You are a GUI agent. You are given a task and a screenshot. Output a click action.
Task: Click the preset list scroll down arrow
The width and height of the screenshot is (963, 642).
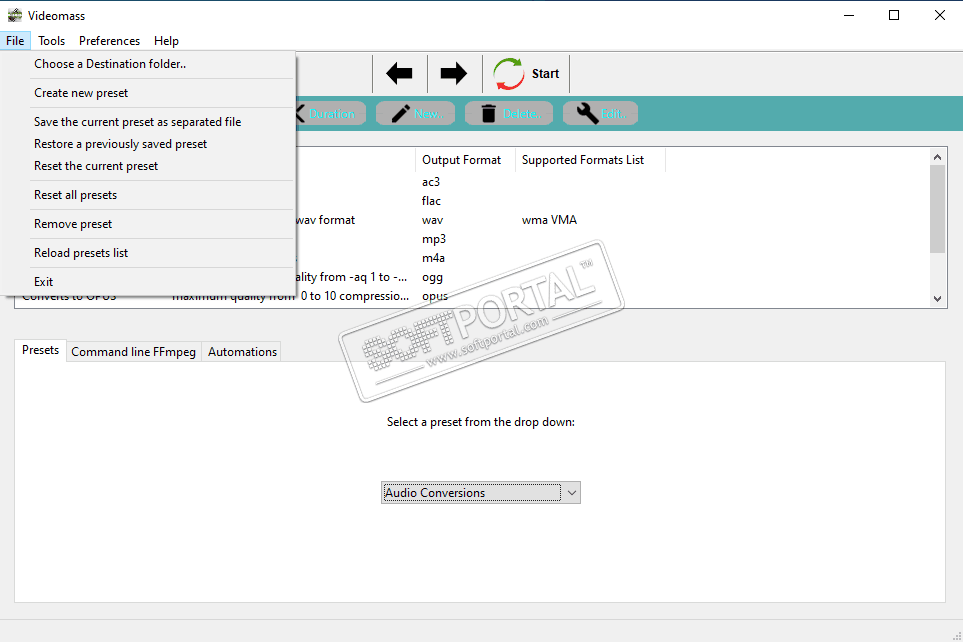[937, 299]
